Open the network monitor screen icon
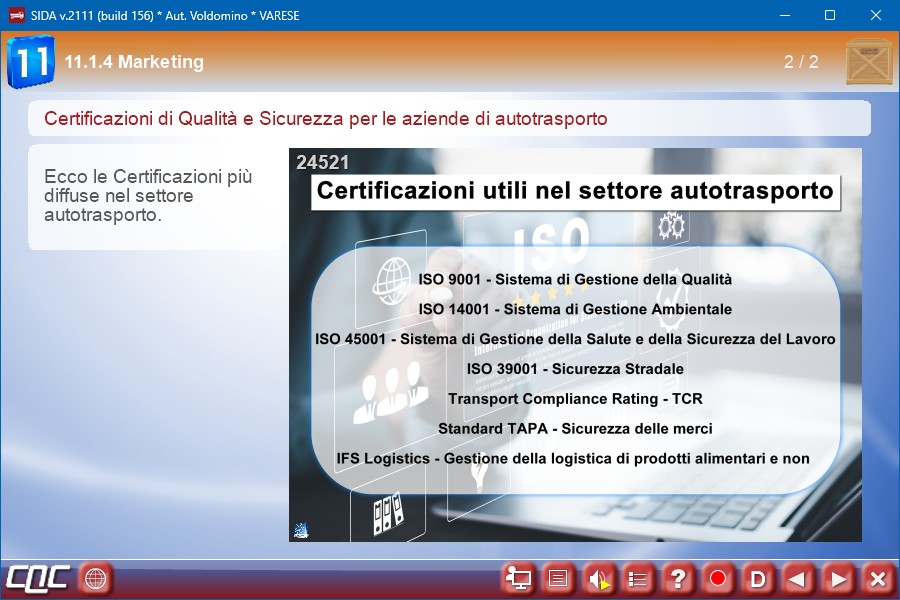This screenshot has height=600, width=900. [518, 578]
